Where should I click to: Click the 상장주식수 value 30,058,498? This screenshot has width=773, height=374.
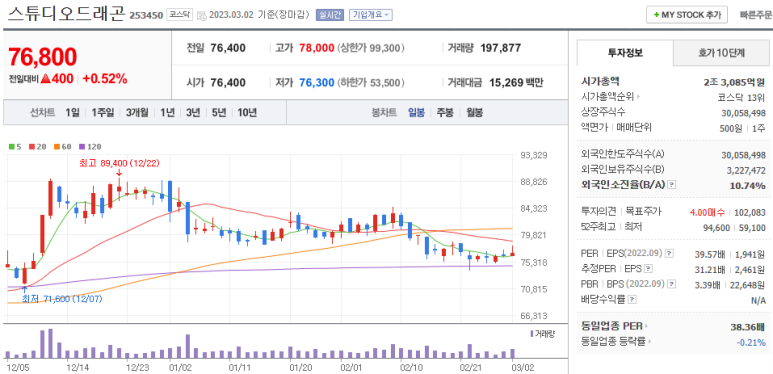743,112
